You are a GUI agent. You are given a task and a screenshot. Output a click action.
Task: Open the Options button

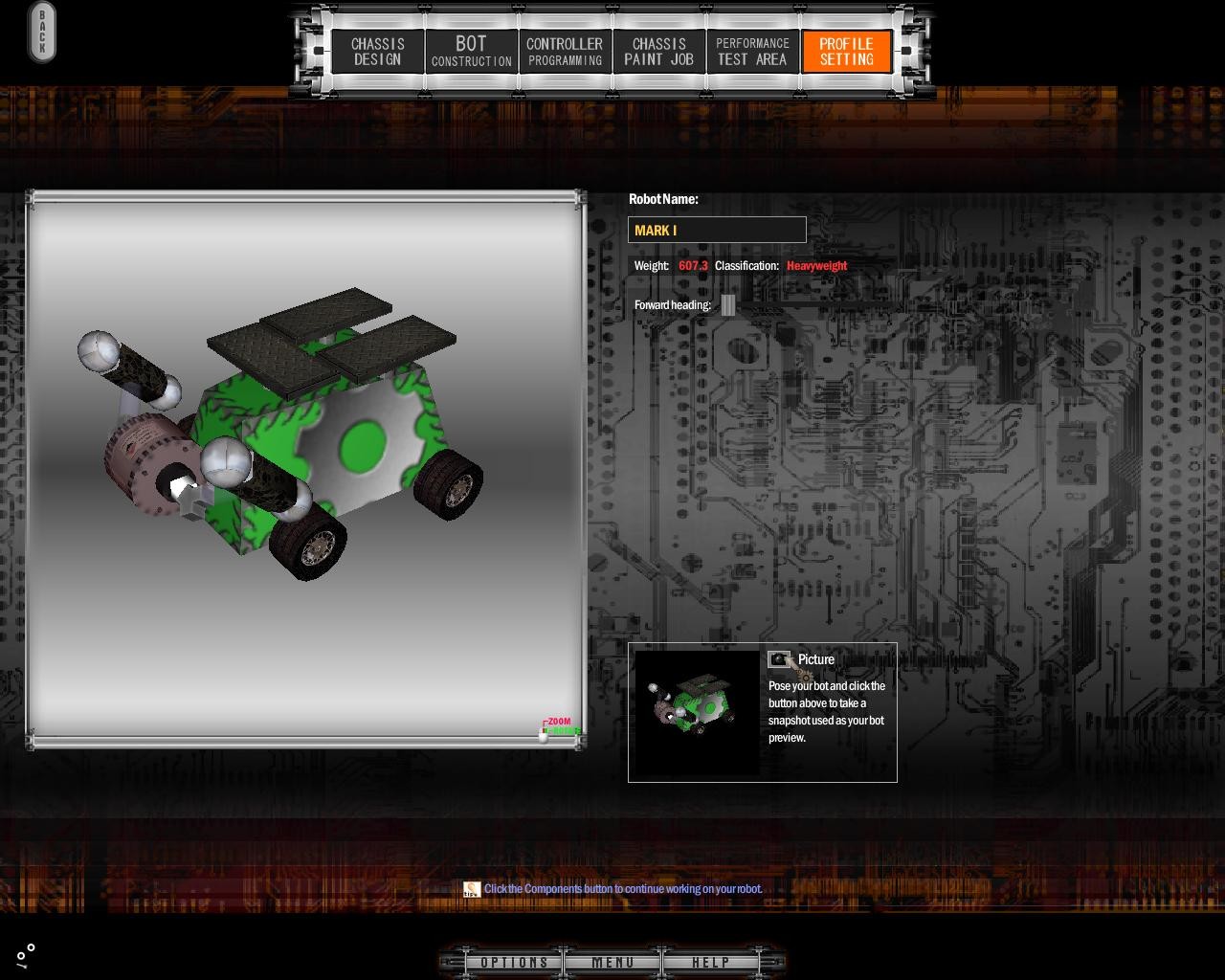[514, 962]
